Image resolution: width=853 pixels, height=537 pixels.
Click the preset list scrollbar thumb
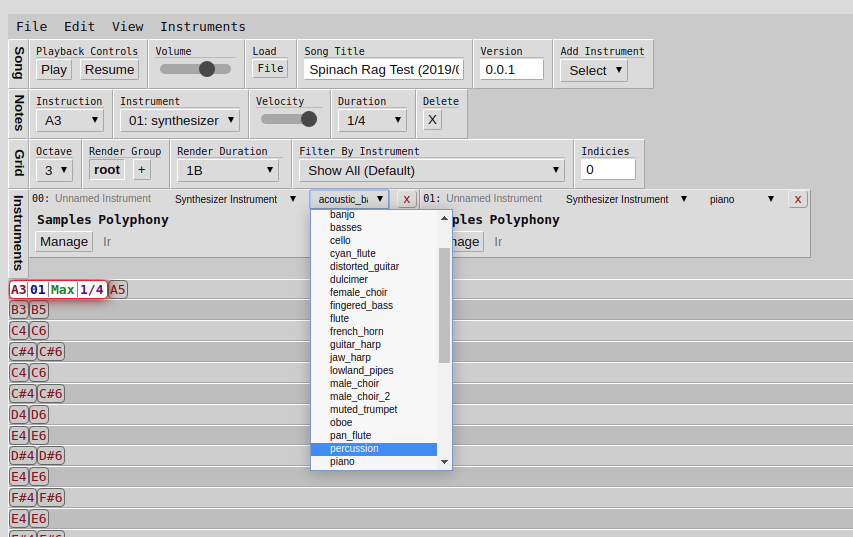coord(444,305)
